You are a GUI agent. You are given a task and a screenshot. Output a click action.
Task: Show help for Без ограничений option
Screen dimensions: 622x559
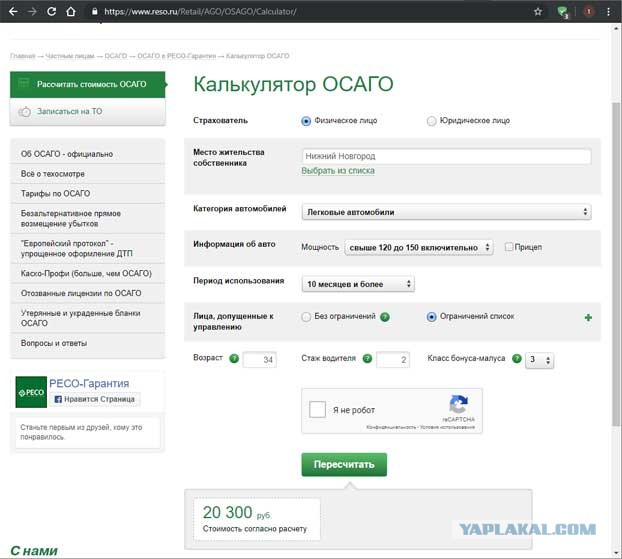coord(385,317)
